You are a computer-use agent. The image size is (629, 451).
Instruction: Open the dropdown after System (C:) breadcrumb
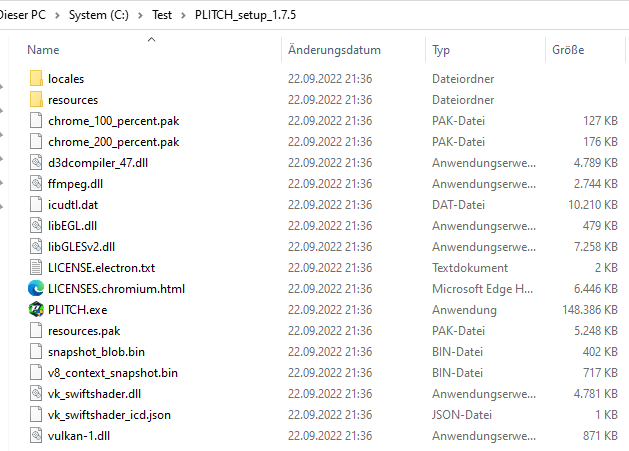pyautogui.click(x=140, y=15)
